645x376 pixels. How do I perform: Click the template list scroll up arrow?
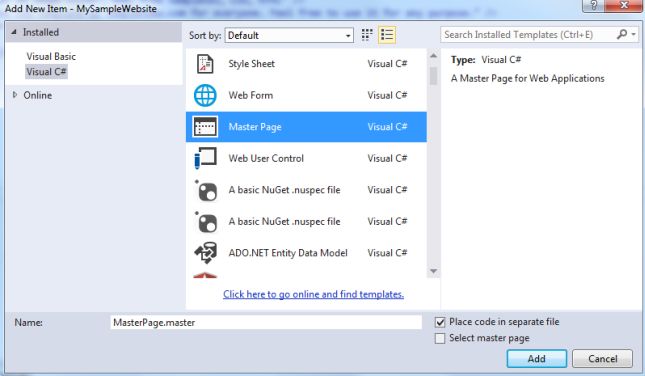point(433,56)
